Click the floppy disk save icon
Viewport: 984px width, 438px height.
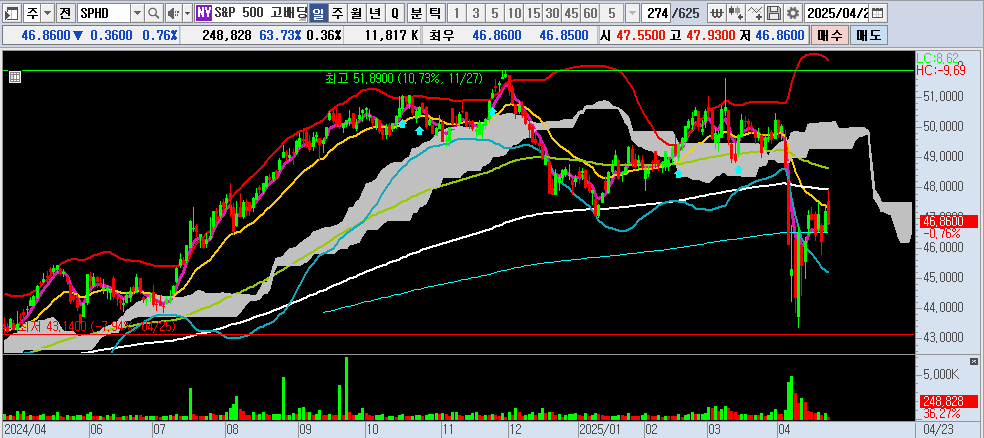[775, 13]
